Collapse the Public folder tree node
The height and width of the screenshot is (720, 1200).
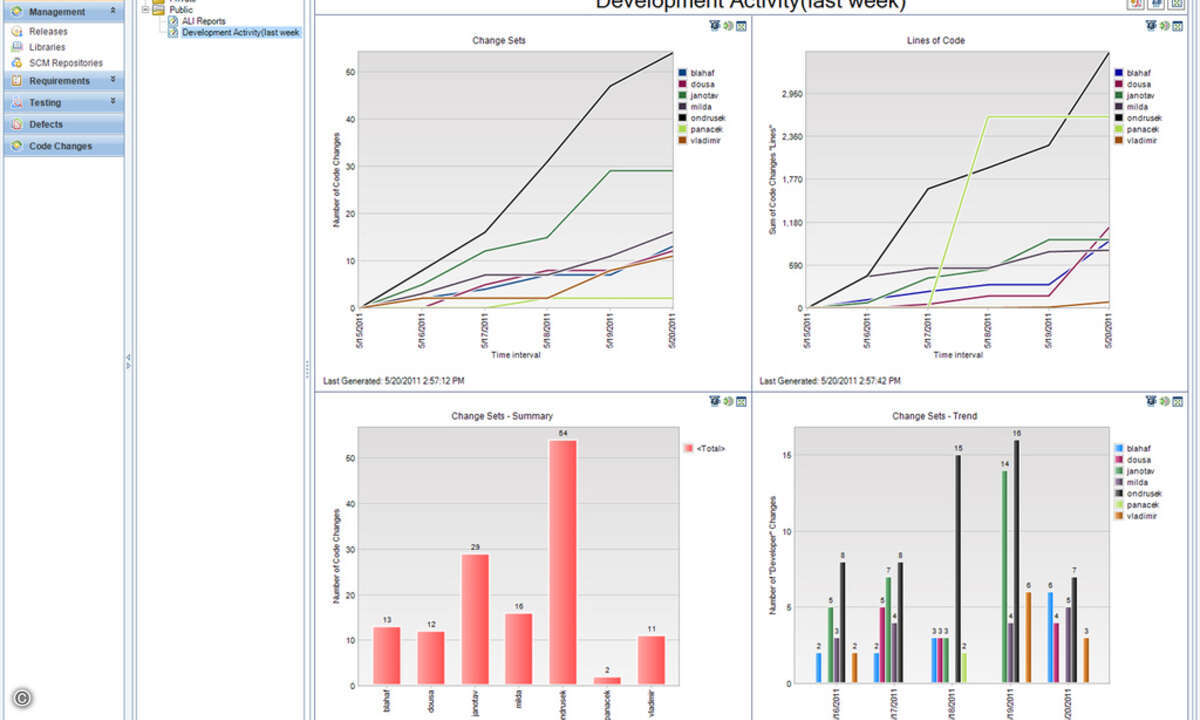coord(145,10)
